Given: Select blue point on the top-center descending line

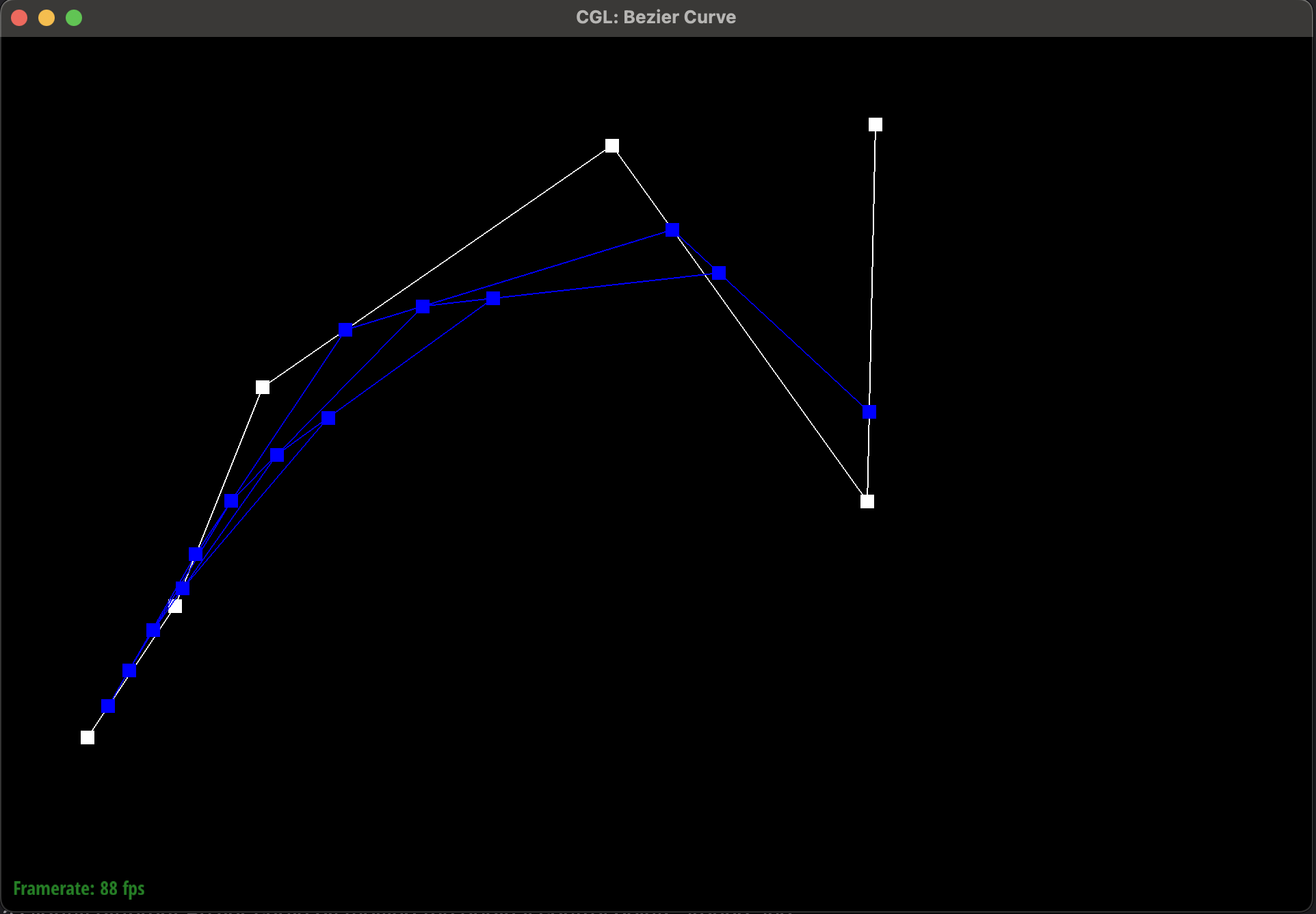Looking at the screenshot, I should pos(672,229).
